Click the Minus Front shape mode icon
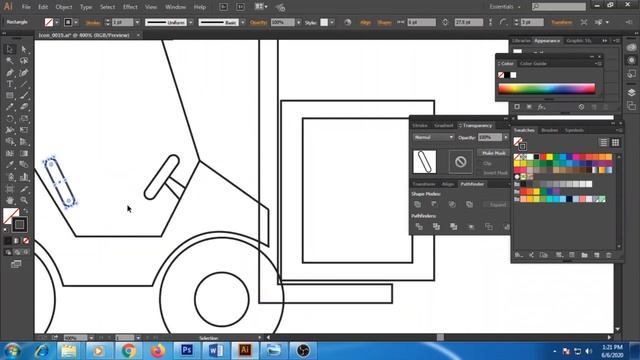This screenshot has width=640, height=360. click(x=435, y=204)
